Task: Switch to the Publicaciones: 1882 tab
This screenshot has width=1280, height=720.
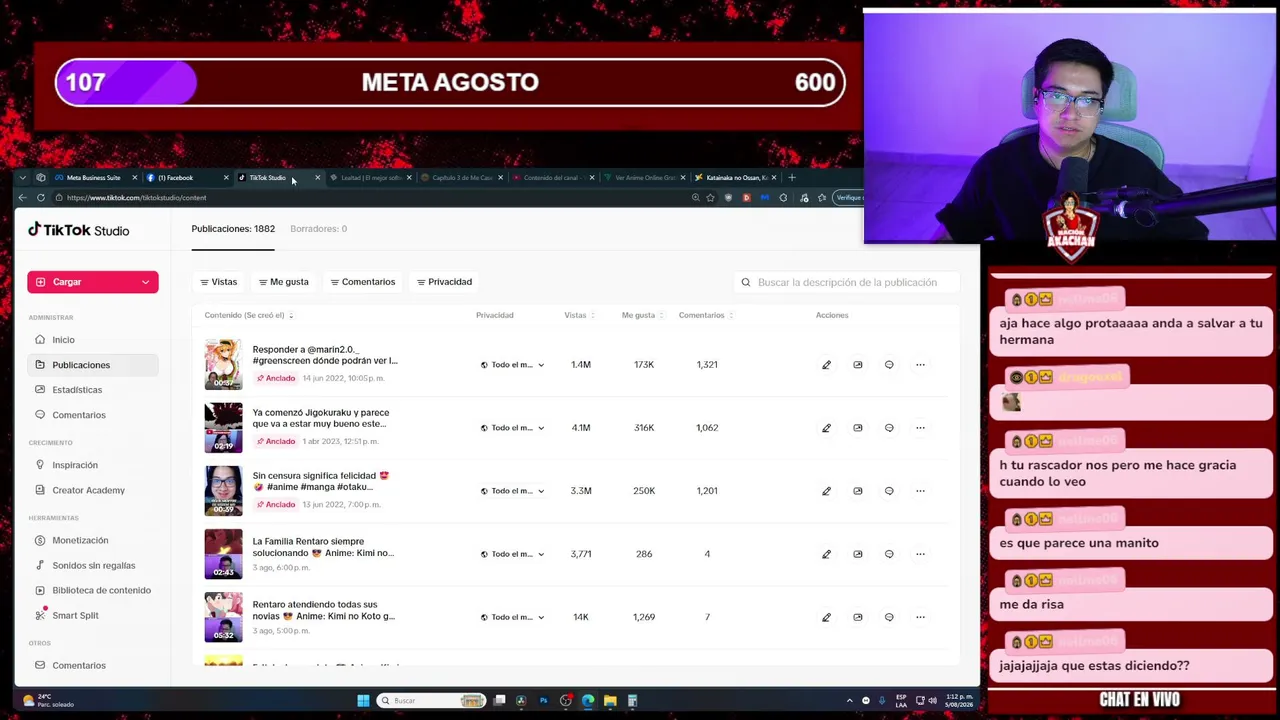Action: (x=233, y=229)
